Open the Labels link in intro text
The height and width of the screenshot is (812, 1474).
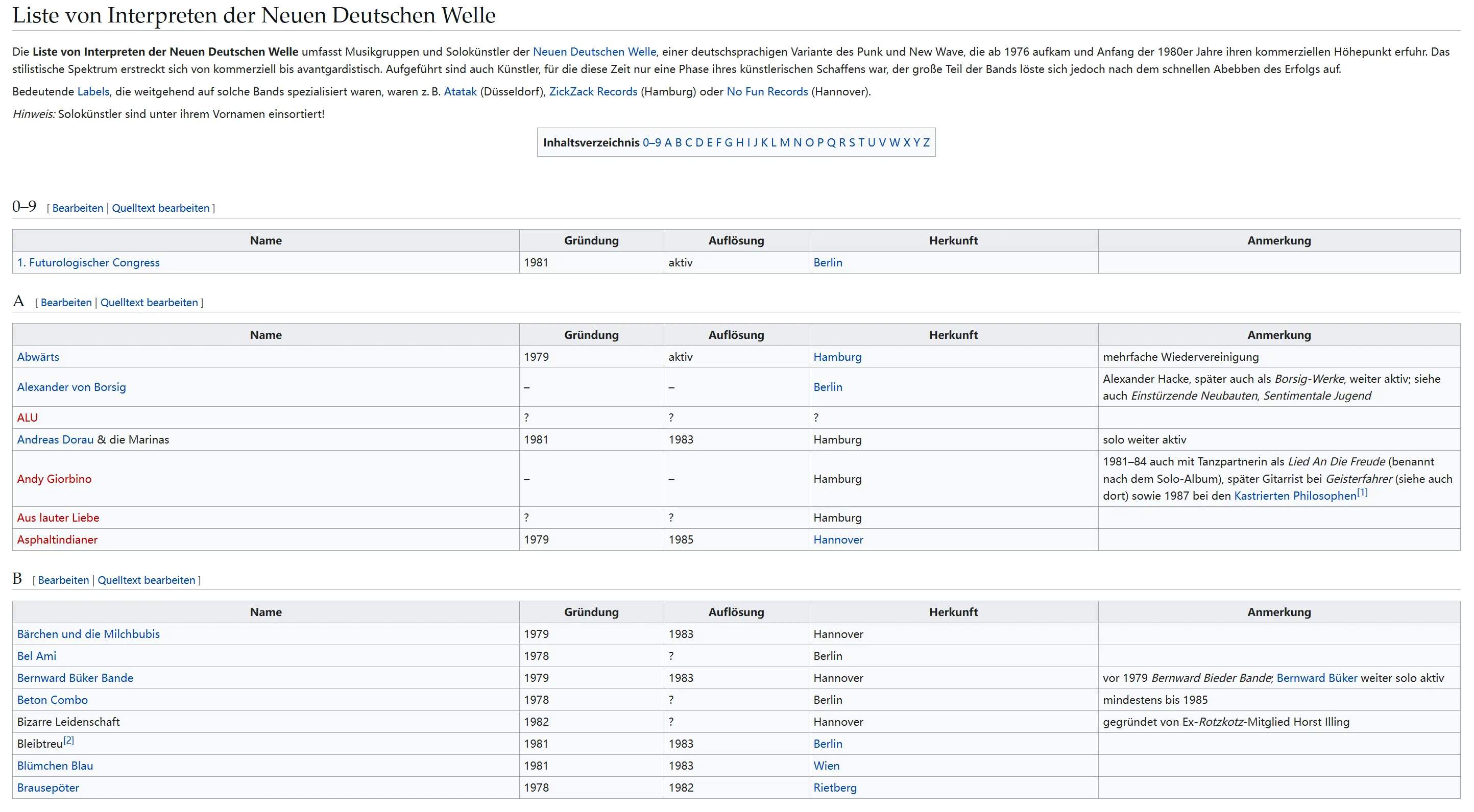coord(93,91)
